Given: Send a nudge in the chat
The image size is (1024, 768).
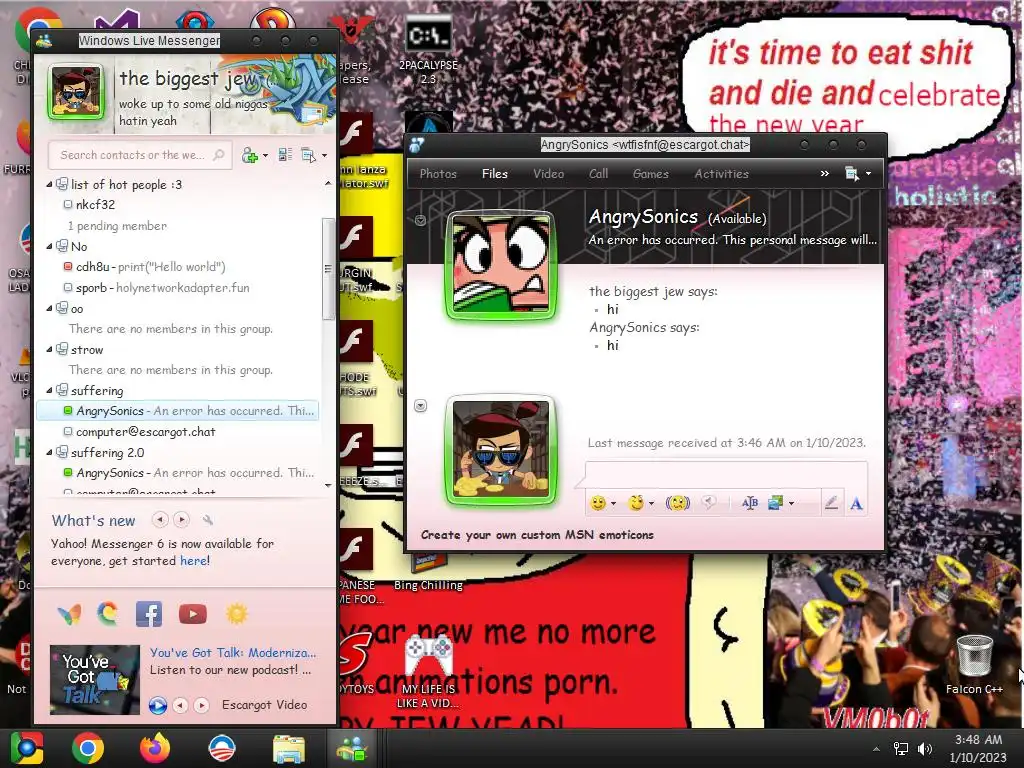Looking at the screenshot, I should pyautogui.click(x=677, y=502).
